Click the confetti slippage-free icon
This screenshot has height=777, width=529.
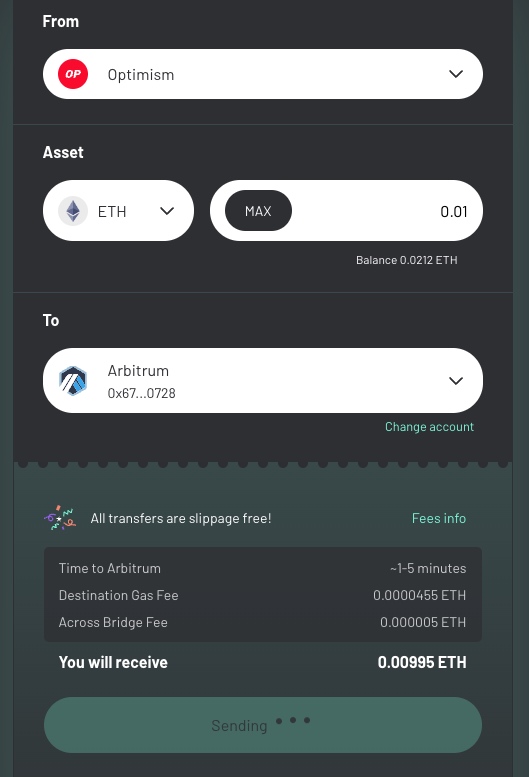click(59, 518)
